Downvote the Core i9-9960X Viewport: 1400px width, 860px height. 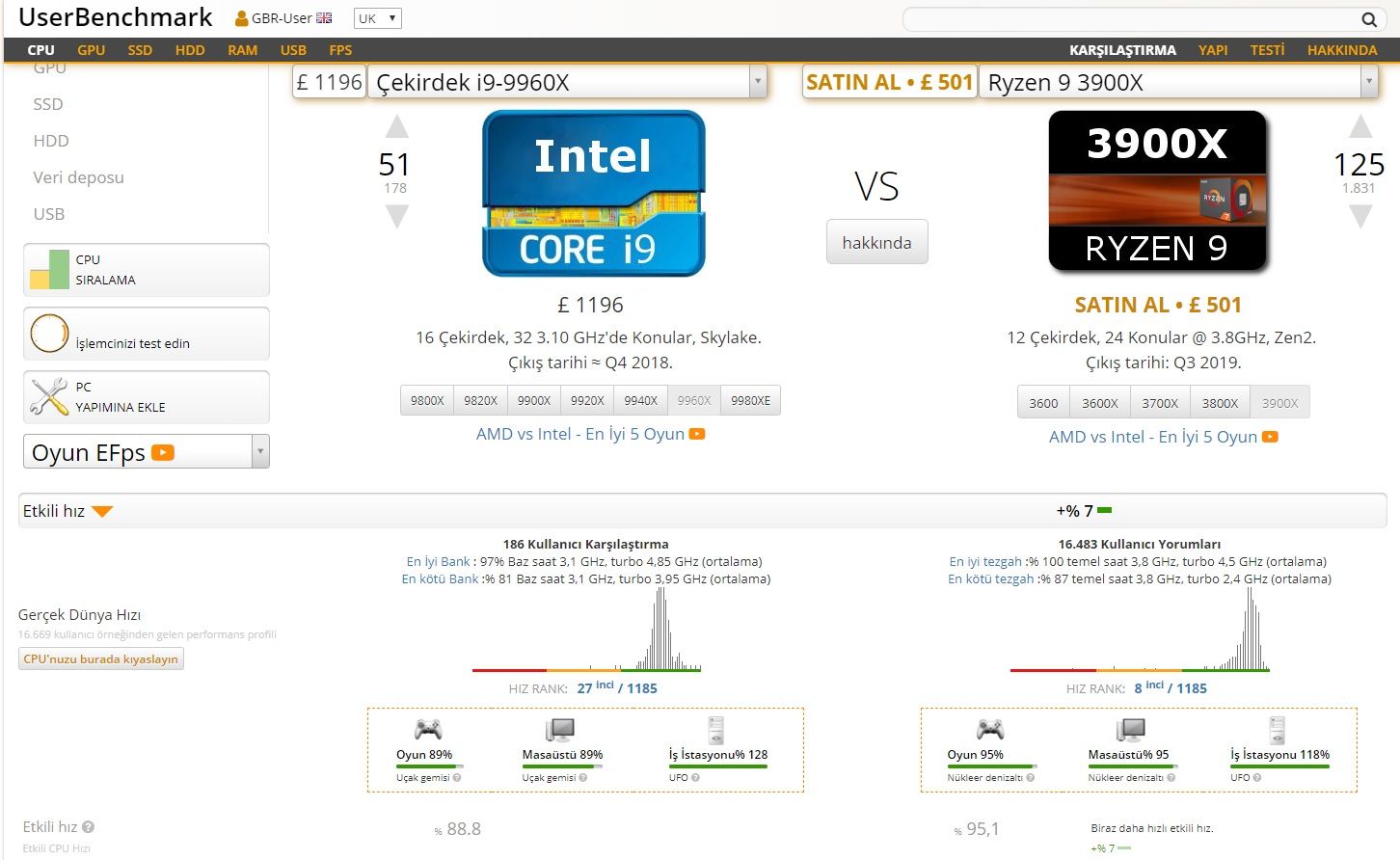pyautogui.click(x=397, y=216)
